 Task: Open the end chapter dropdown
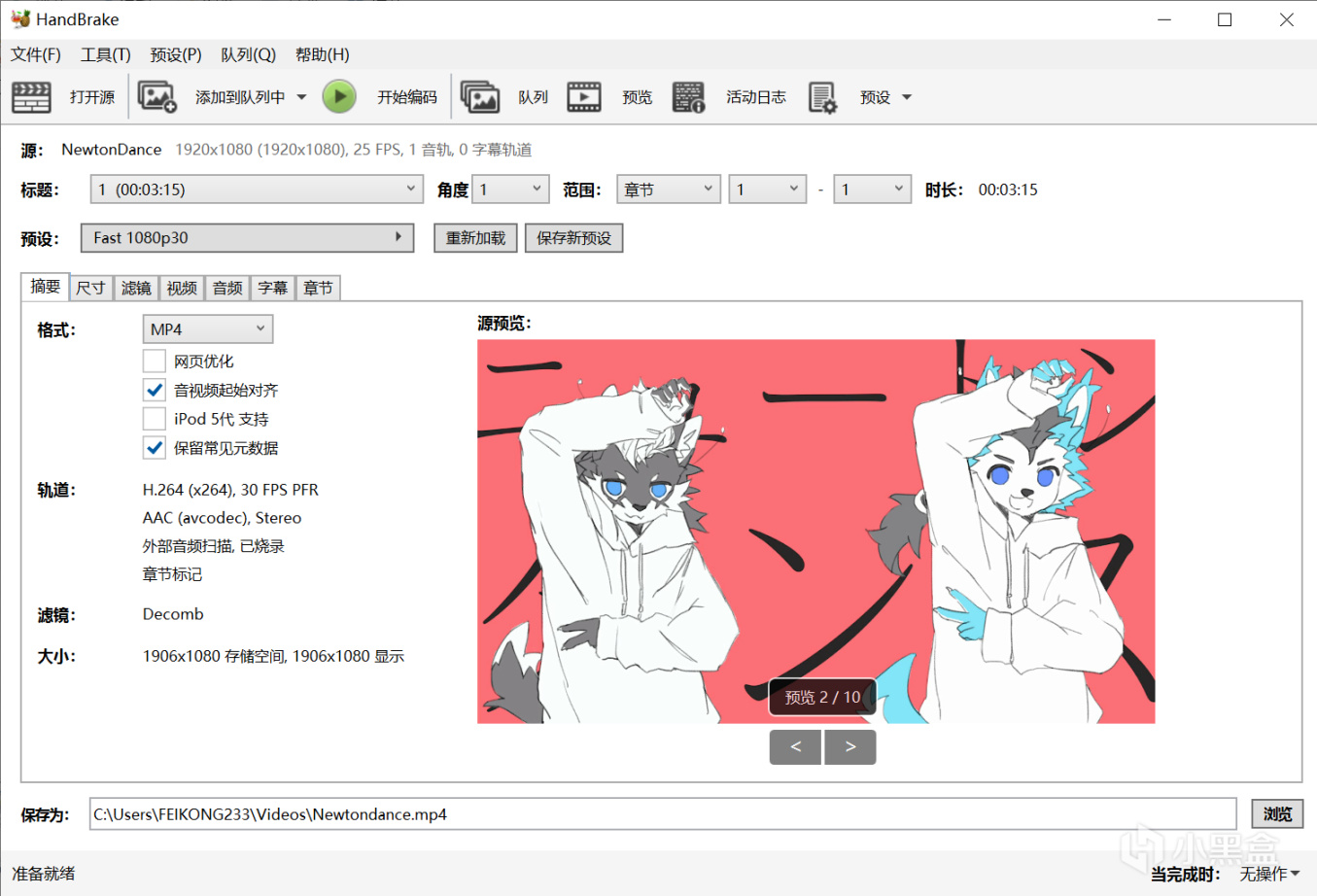pos(873,190)
